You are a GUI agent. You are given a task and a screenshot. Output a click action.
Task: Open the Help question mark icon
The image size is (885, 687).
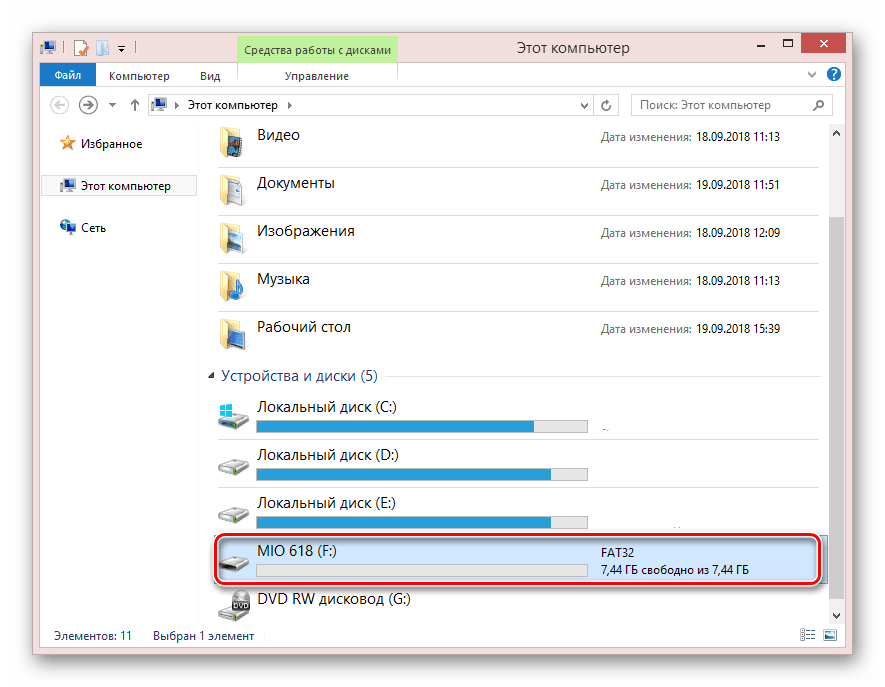833,75
